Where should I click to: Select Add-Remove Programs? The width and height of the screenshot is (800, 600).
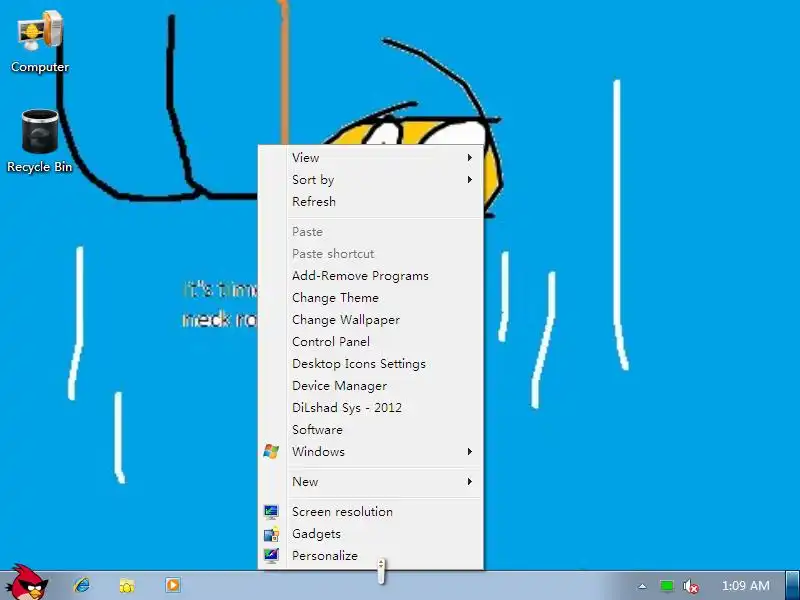click(370, 276)
